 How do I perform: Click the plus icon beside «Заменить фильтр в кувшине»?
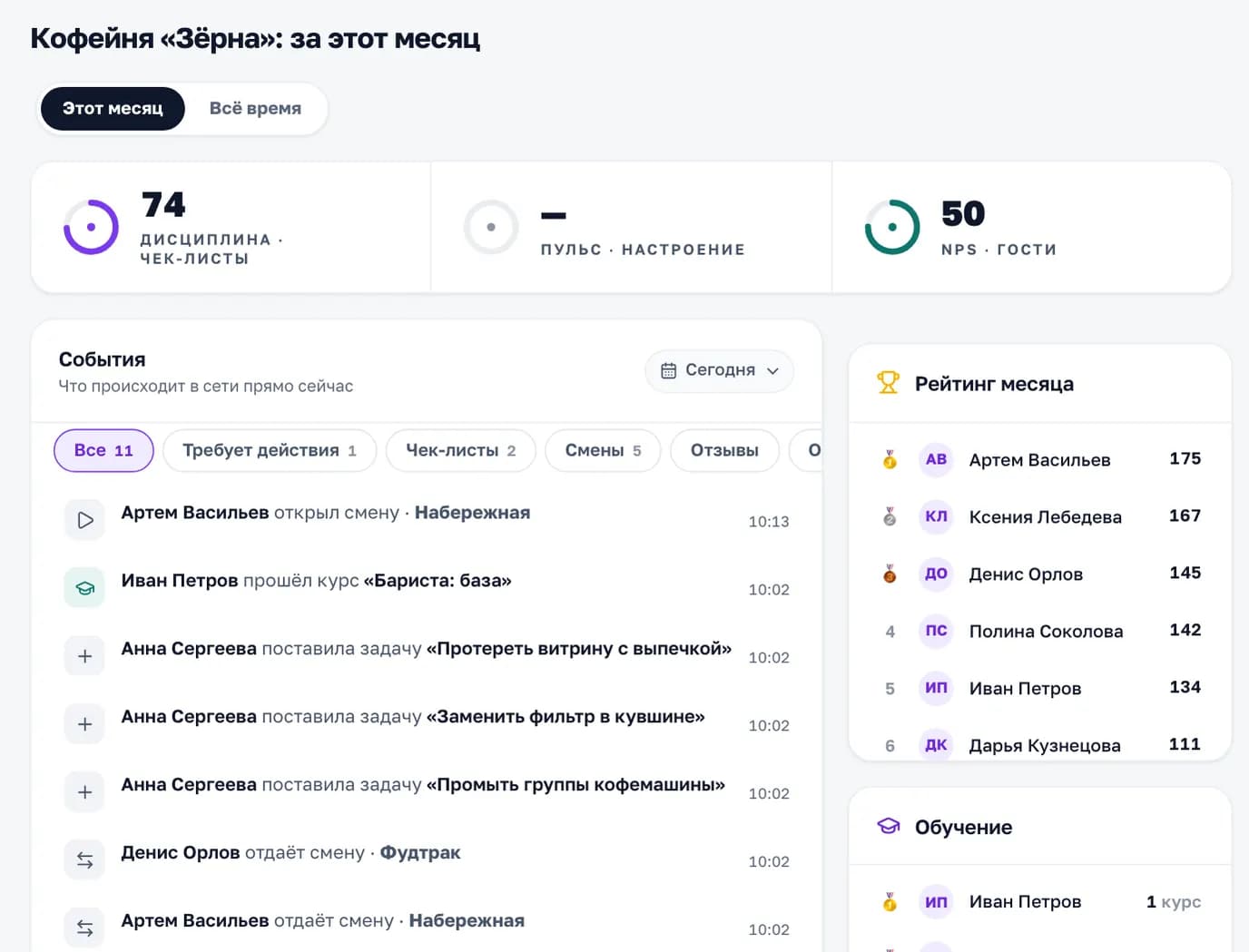coord(84,724)
